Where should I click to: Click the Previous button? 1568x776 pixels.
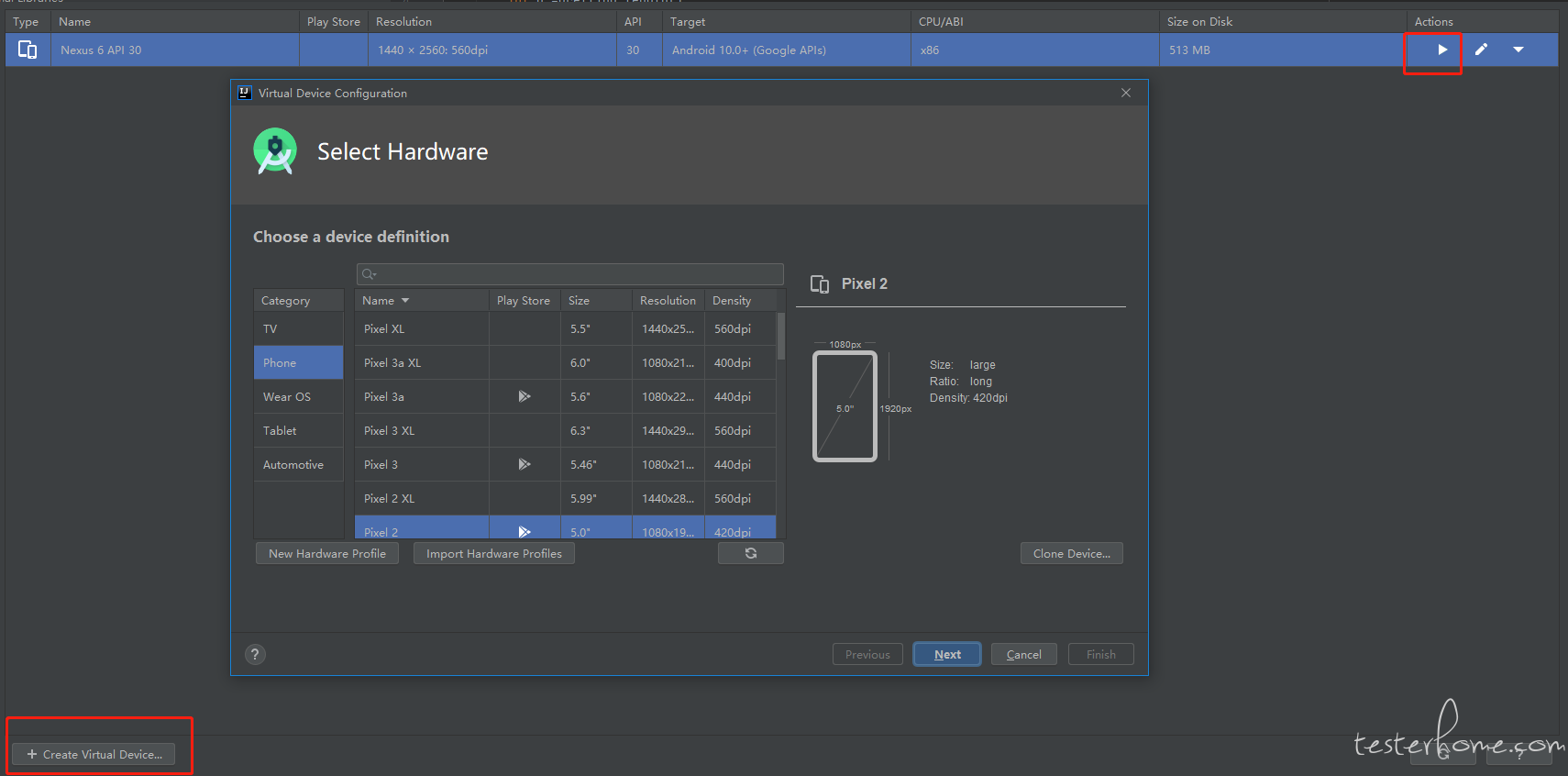point(867,654)
